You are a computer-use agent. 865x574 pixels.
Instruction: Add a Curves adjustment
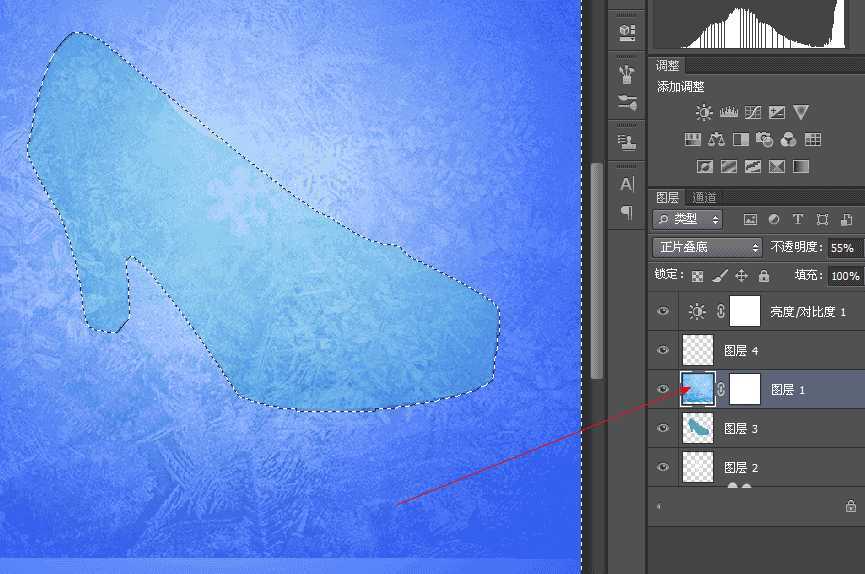[752, 113]
